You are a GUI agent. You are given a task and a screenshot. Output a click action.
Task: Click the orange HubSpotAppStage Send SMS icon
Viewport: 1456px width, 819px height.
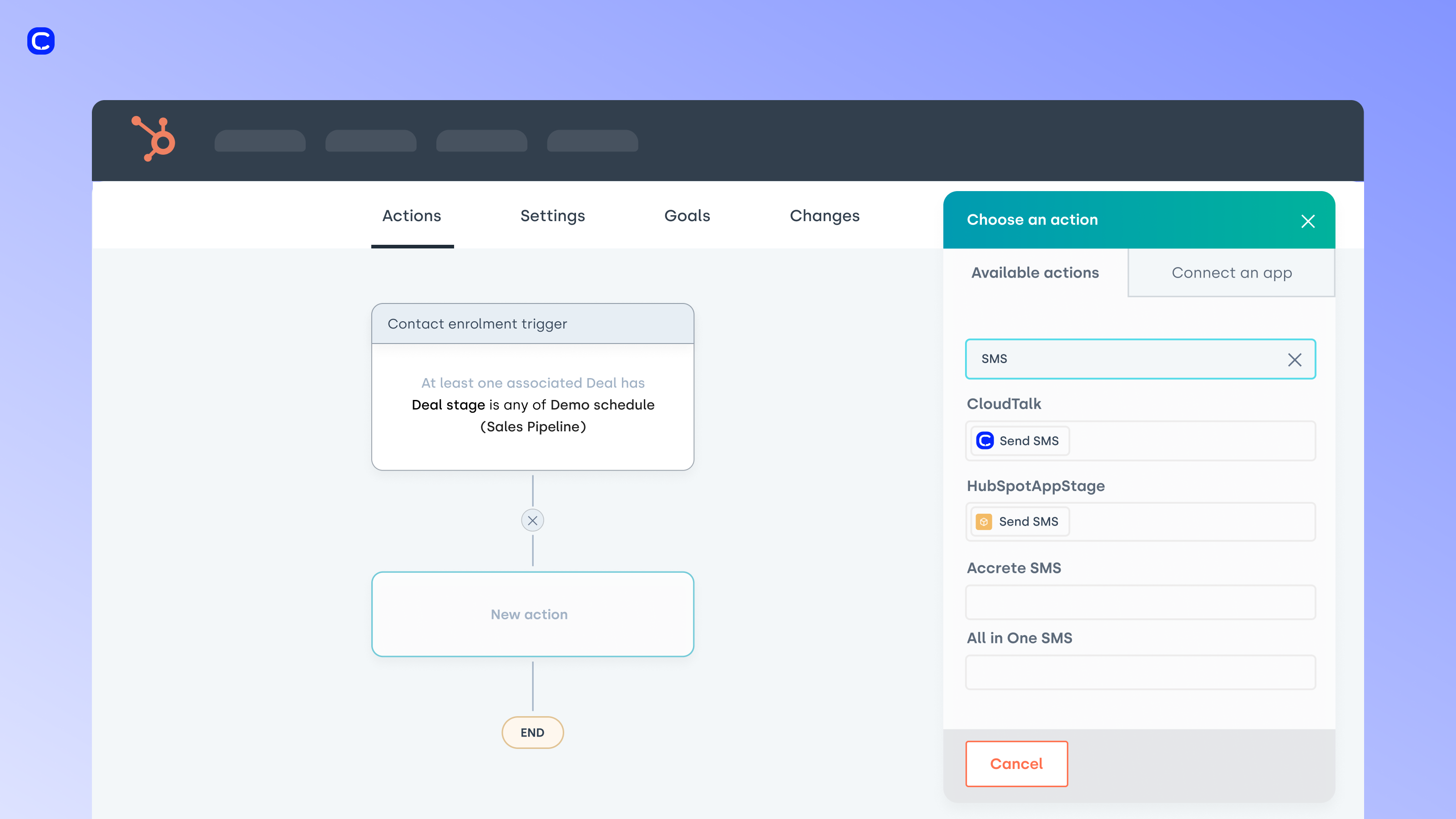coord(983,521)
